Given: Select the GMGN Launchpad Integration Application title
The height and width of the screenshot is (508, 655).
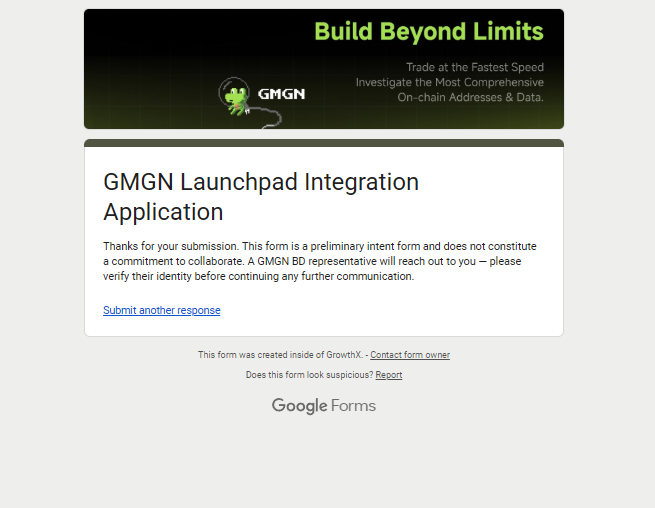Looking at the screenshot, I should (261, 197).
